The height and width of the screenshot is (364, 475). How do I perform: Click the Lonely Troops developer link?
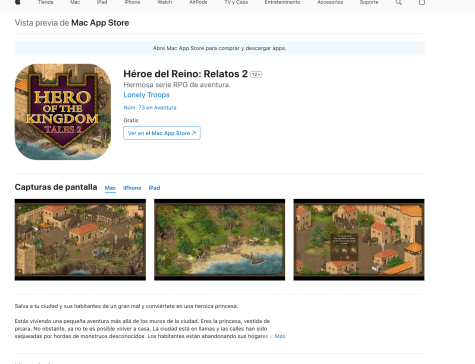146,95
